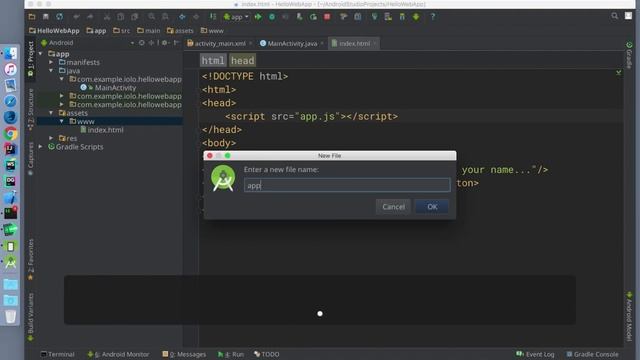This screenshot has height=360, width=640.
Task: Click the red Stop icon
Action: coord(327,17)
